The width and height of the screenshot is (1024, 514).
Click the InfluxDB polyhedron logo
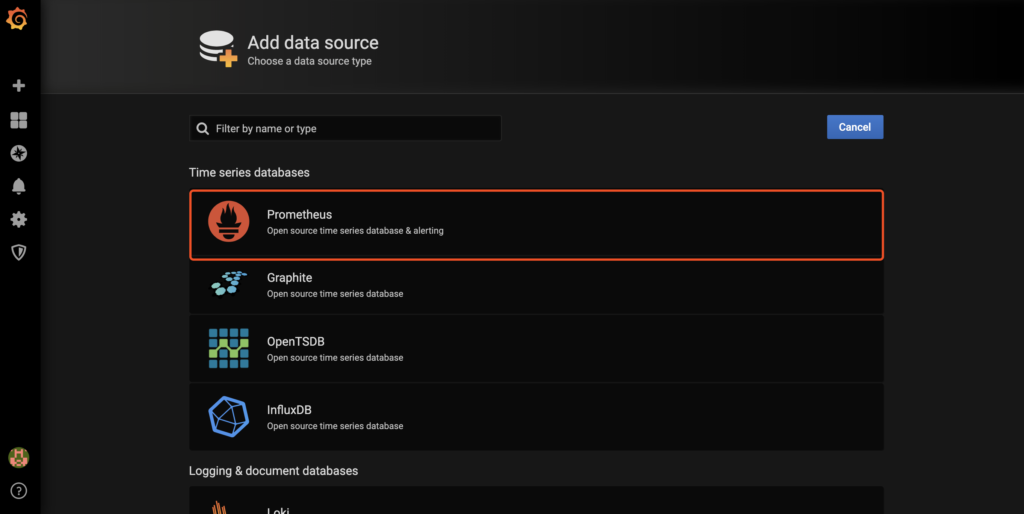pos(229,417)
